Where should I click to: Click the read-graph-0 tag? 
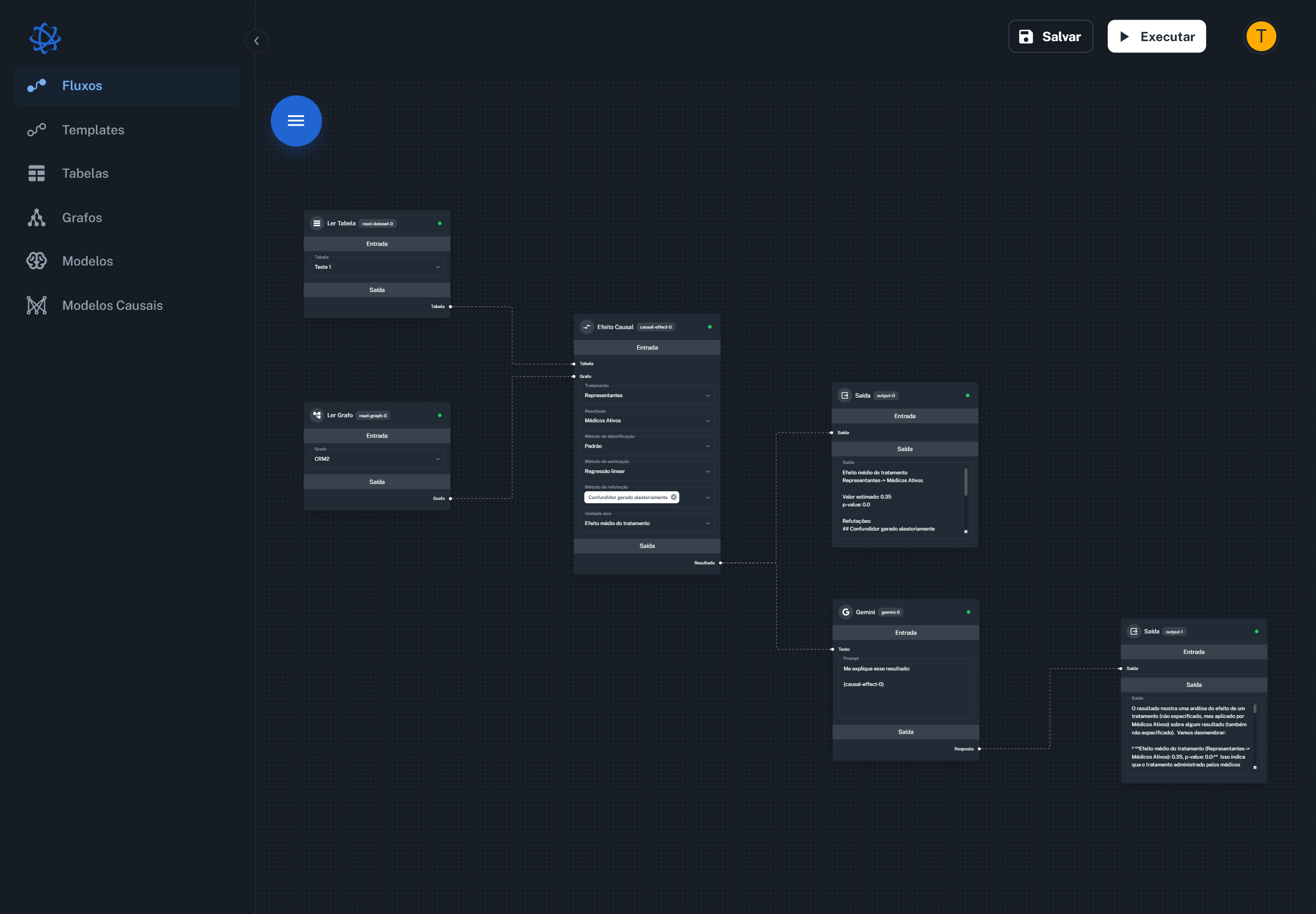[373, 416]
